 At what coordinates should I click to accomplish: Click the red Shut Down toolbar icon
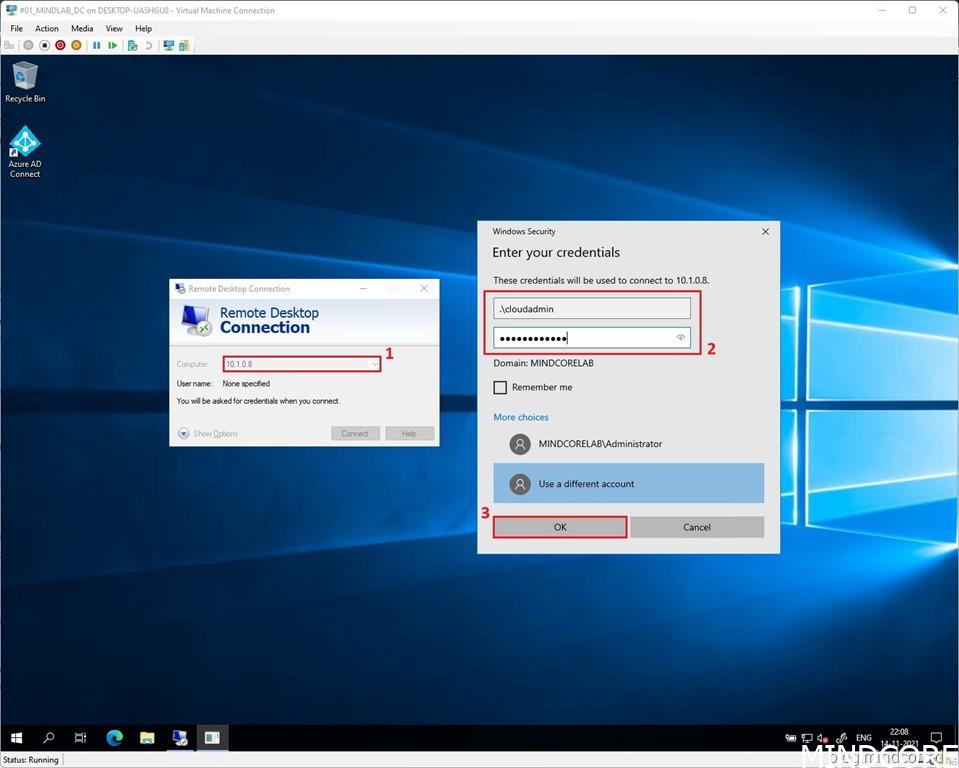click(60, 45)
